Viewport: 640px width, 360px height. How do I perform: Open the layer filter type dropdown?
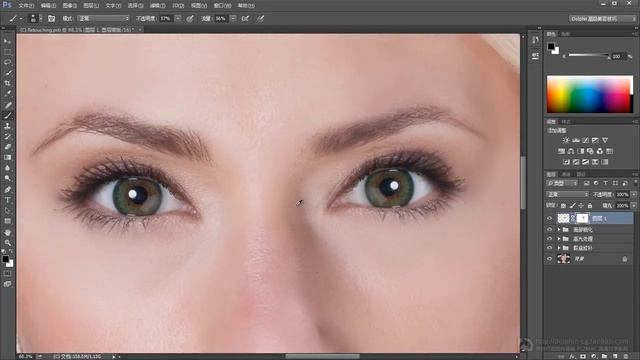pos(562,183)
